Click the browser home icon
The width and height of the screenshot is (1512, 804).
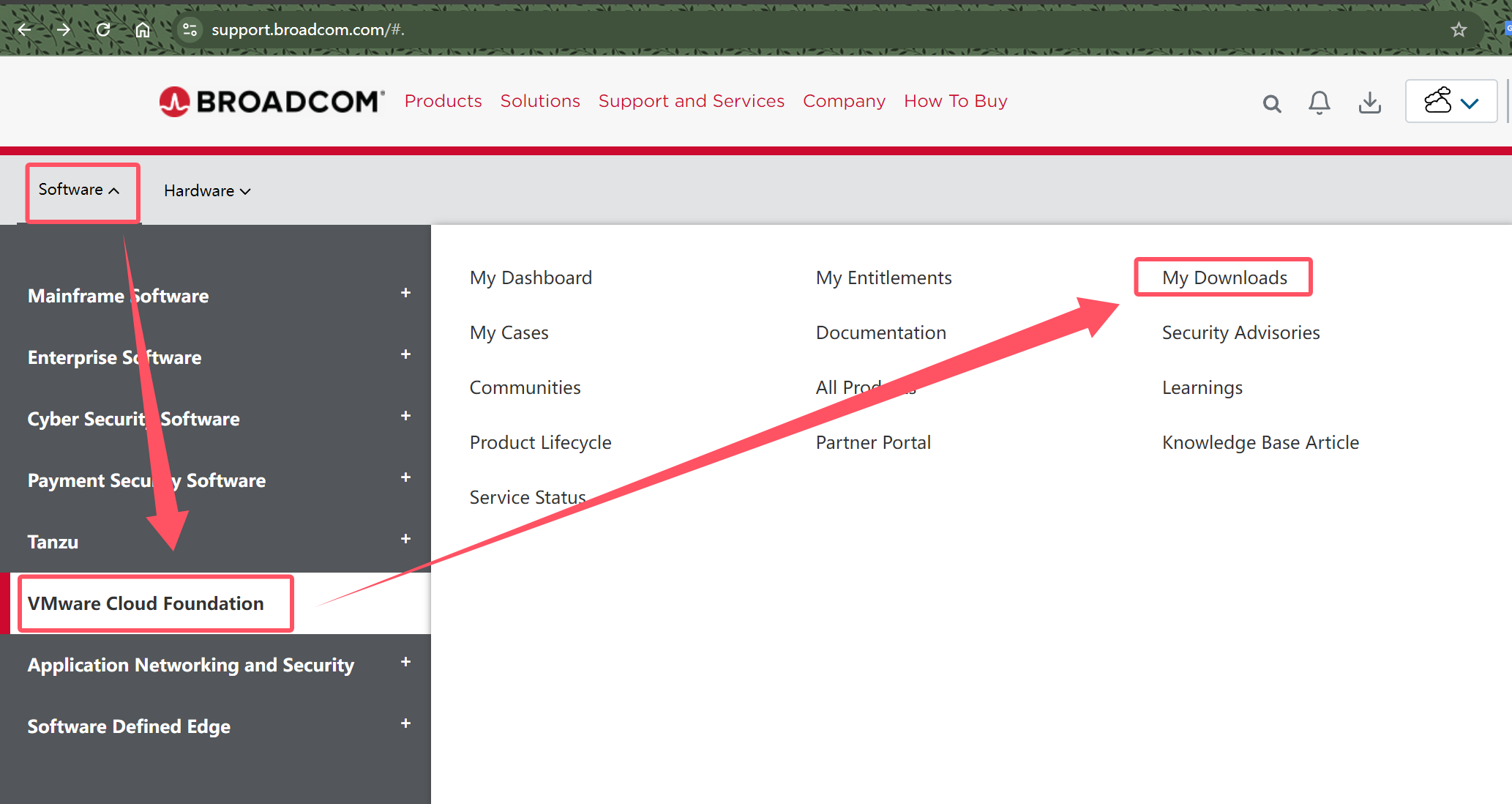[x=143, y=29]
